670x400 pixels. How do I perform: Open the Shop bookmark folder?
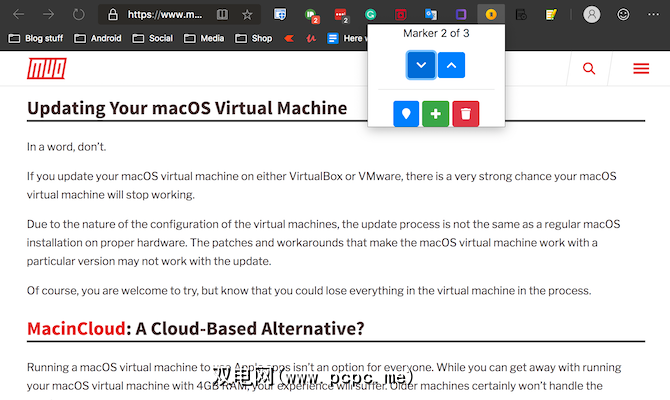pos(253,38)
